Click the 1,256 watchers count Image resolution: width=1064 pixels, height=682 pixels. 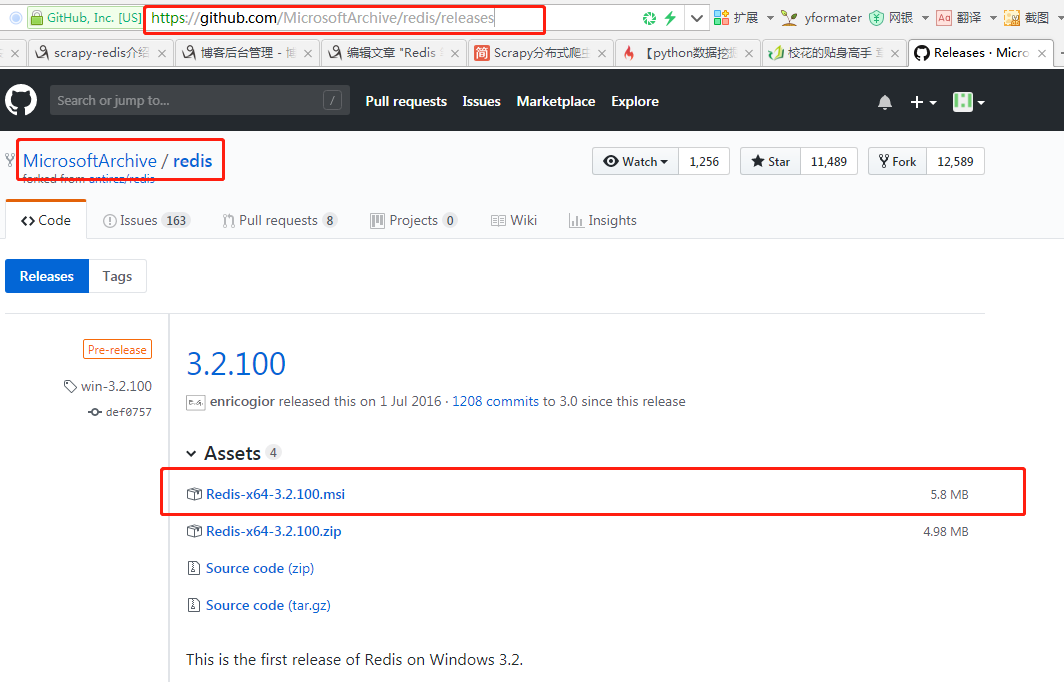704,162
